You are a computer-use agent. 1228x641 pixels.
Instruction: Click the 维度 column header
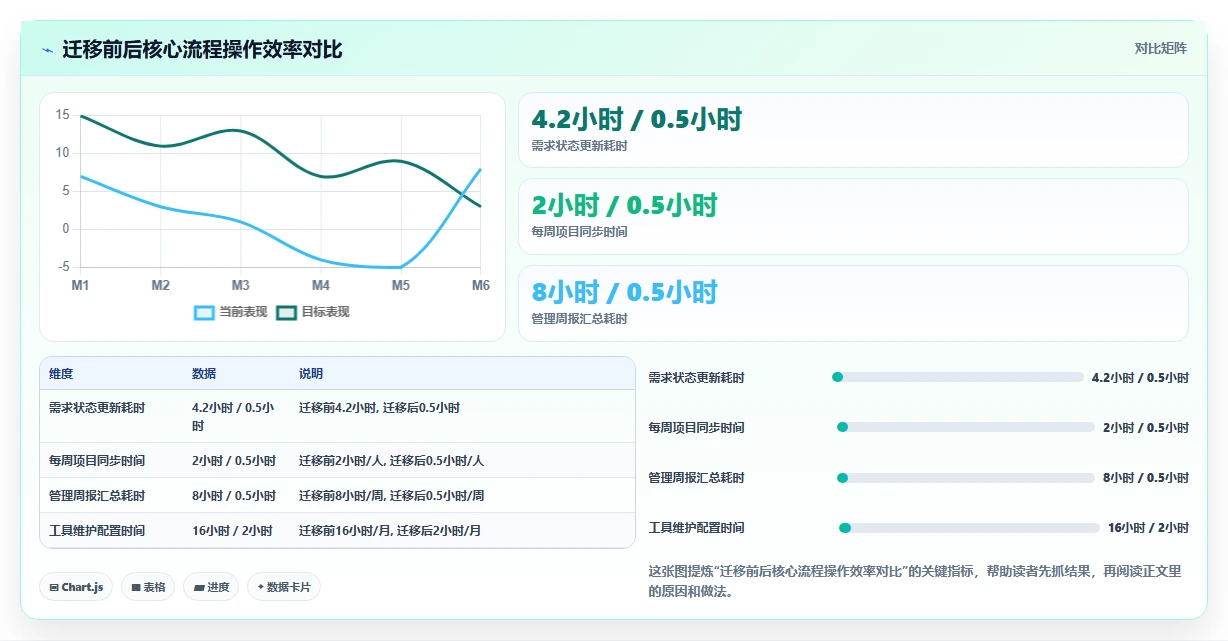pyautogui.click(x=61, y=374)
